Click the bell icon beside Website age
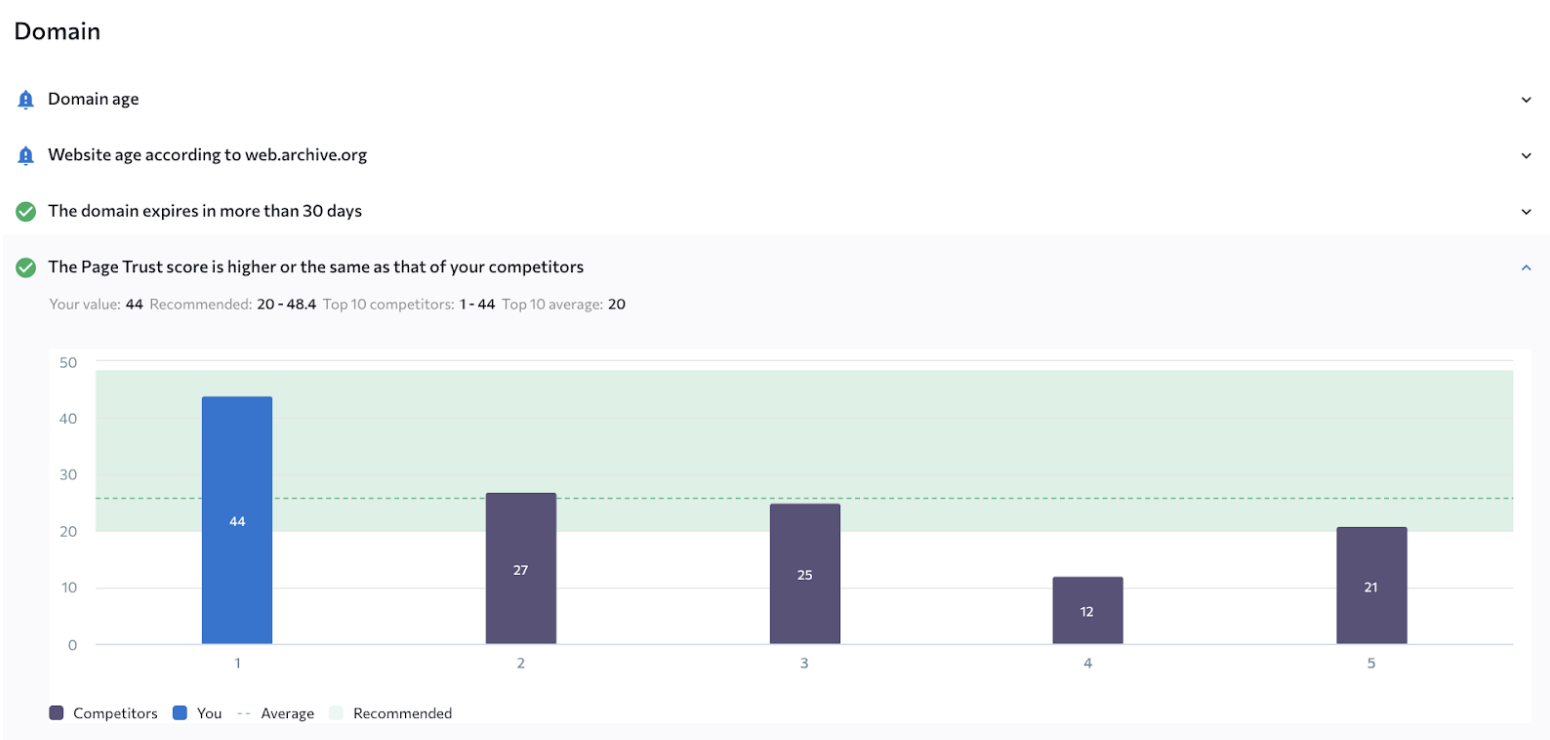1550x740 pixels. coord(26,156)
